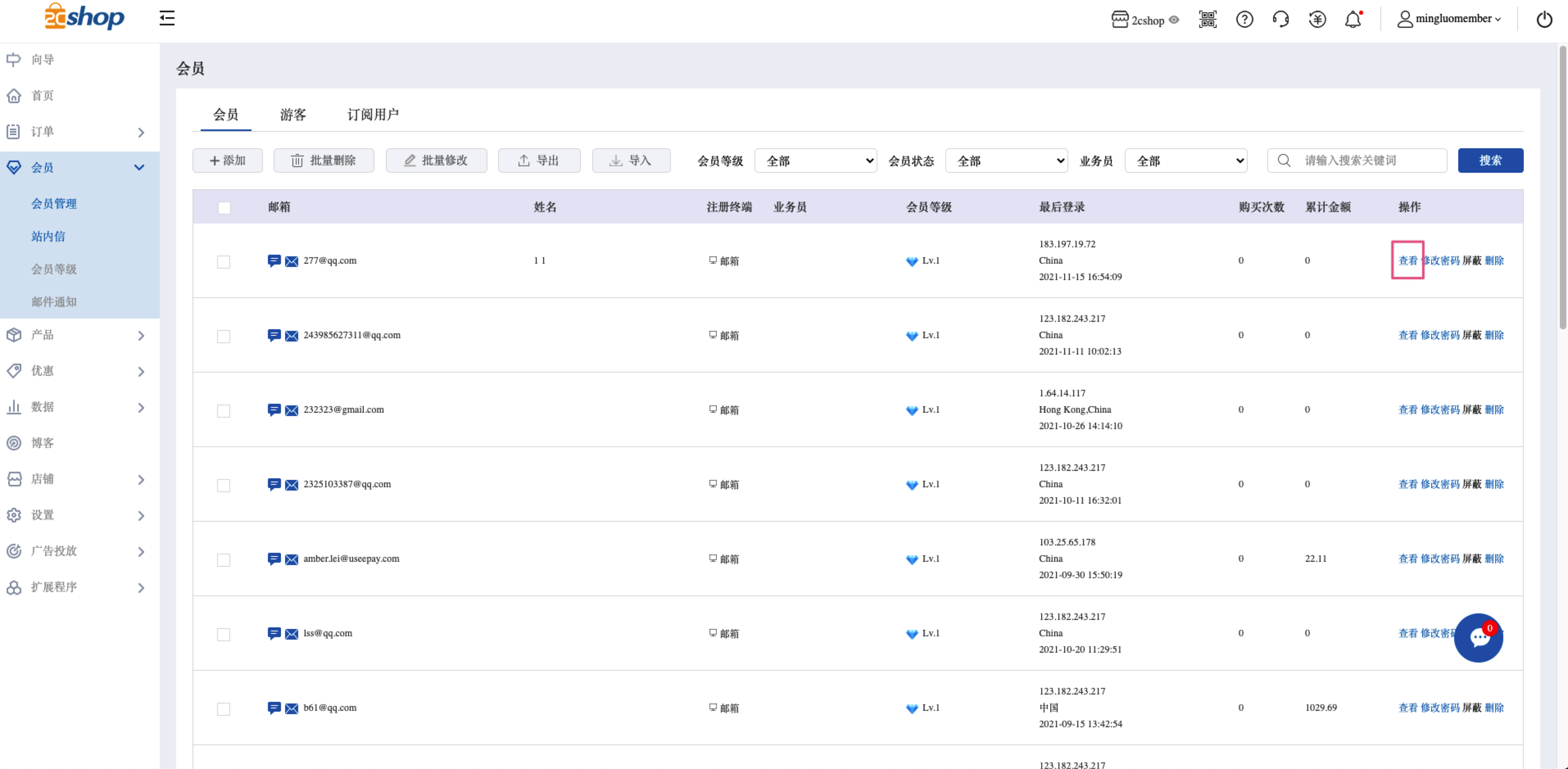Click the envelope icon for 277@qq.com
Image resolution: width=1568 pixels, height=769 pixels.
(x=292, y=262)
